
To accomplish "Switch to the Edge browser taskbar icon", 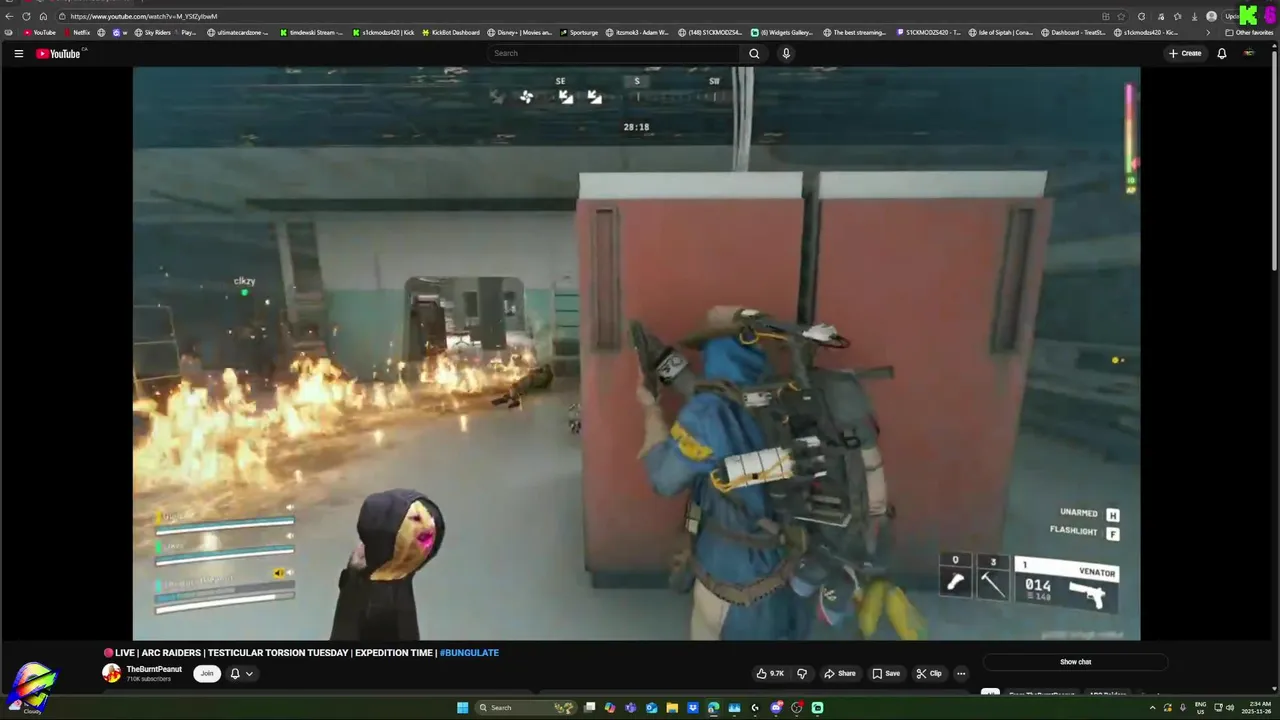I will pos(713,708).
